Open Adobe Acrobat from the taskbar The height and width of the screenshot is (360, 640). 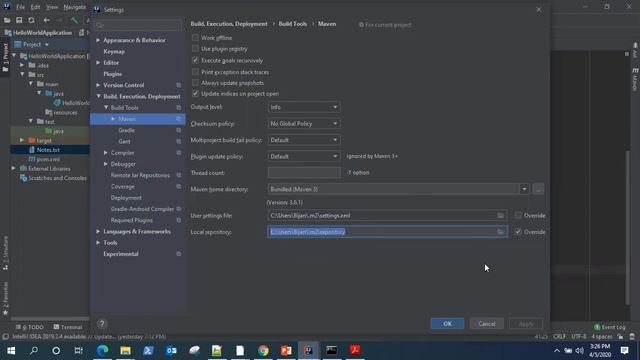click(355, 350)
